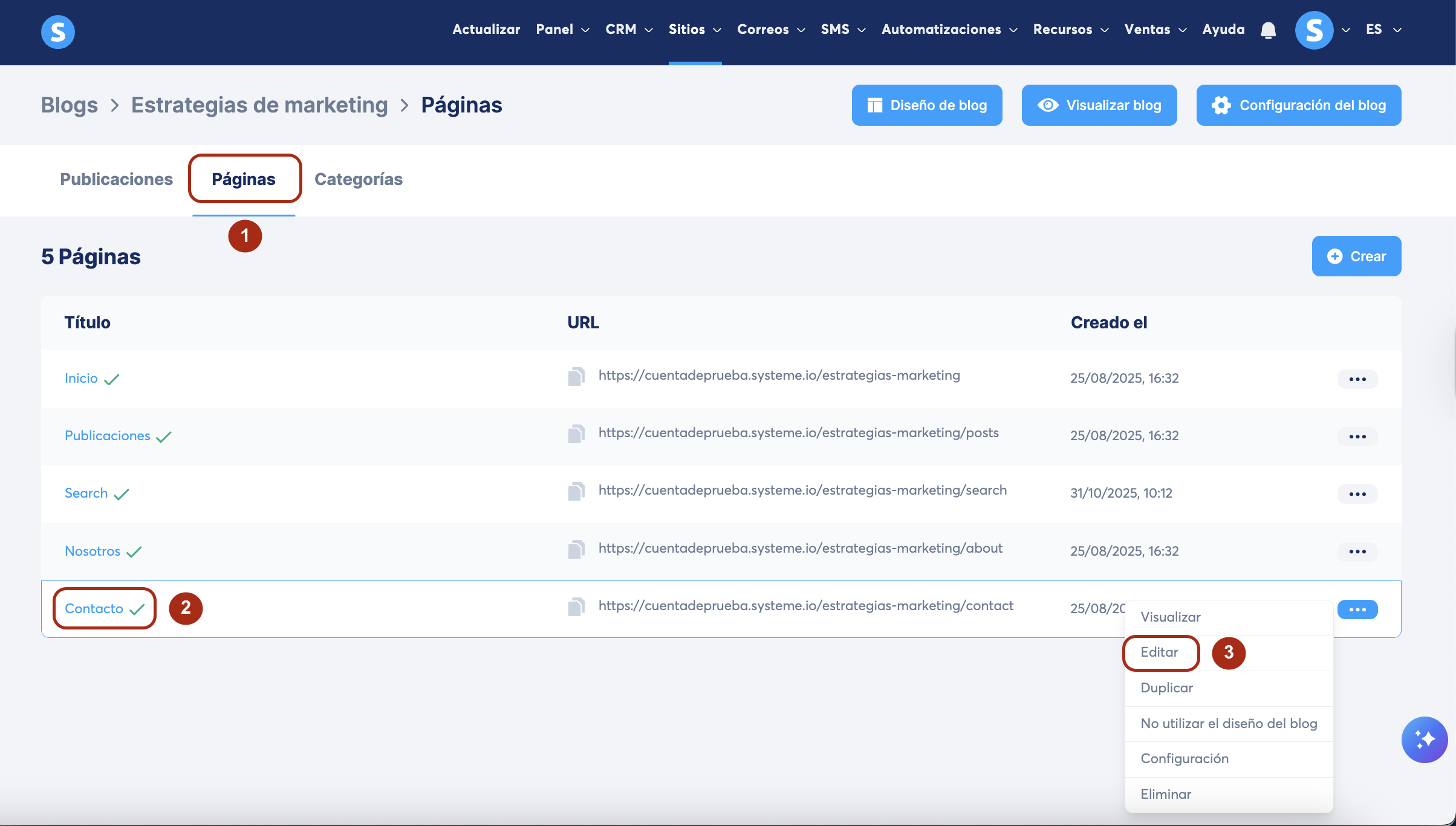Open three-dots menu for Inicio row
This screenshot has height=826, width=1456.
coord(1357,379)
